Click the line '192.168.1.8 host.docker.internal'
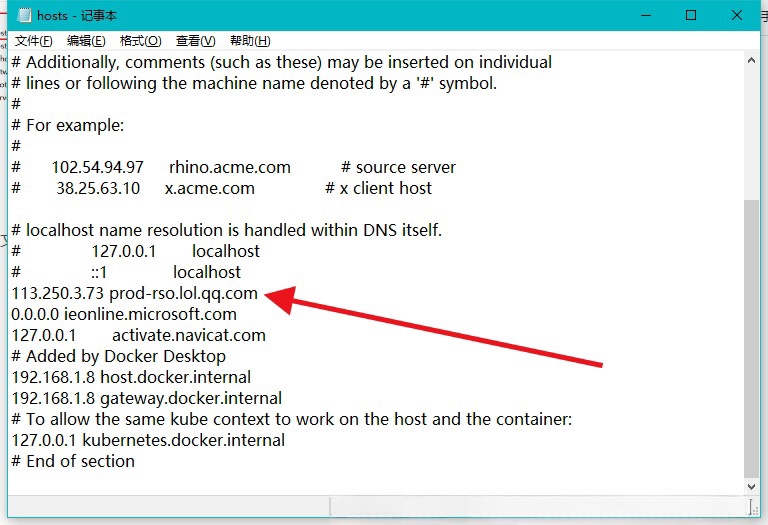Viewport: 768px width, 525px height. click(x=131, y=378)
